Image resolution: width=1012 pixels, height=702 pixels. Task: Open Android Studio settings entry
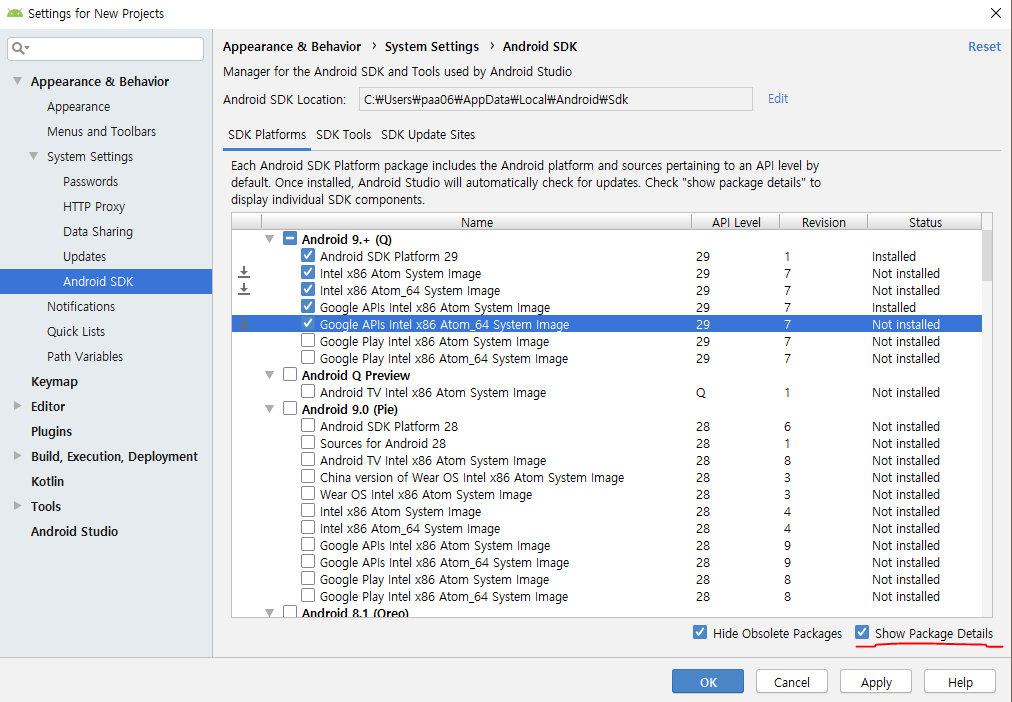74,532
